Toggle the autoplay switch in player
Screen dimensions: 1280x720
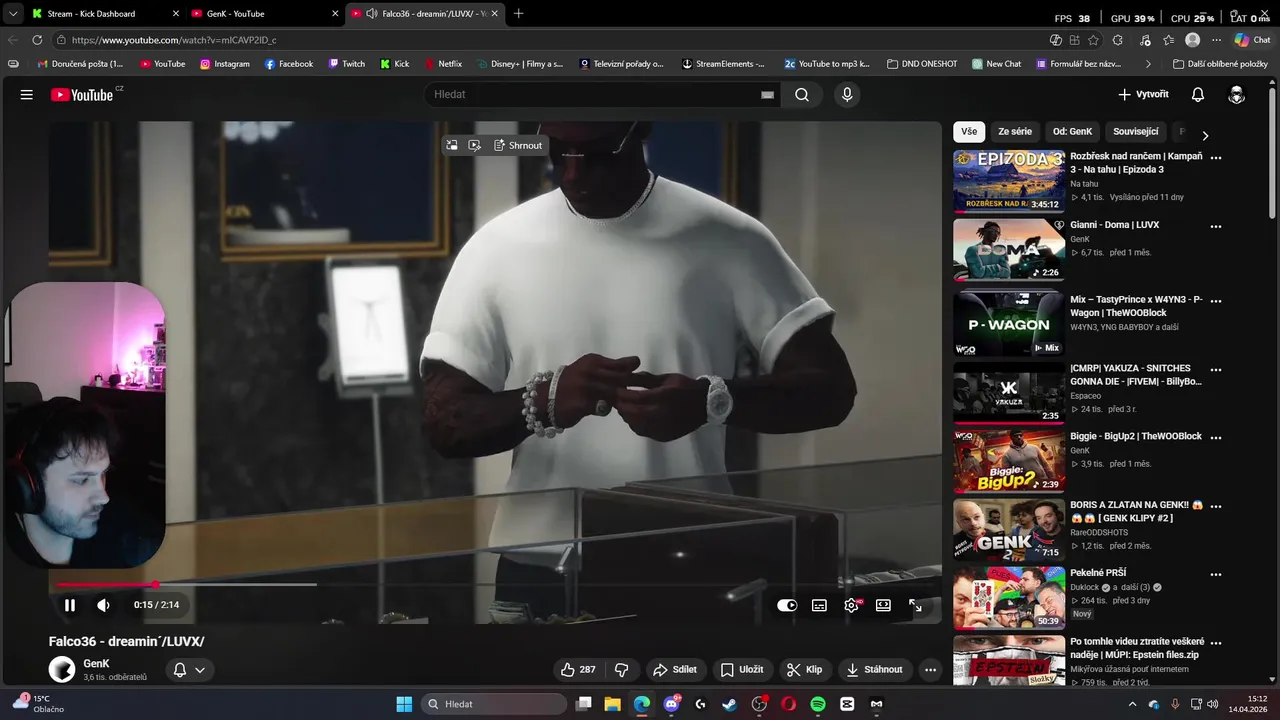(787, 605)
